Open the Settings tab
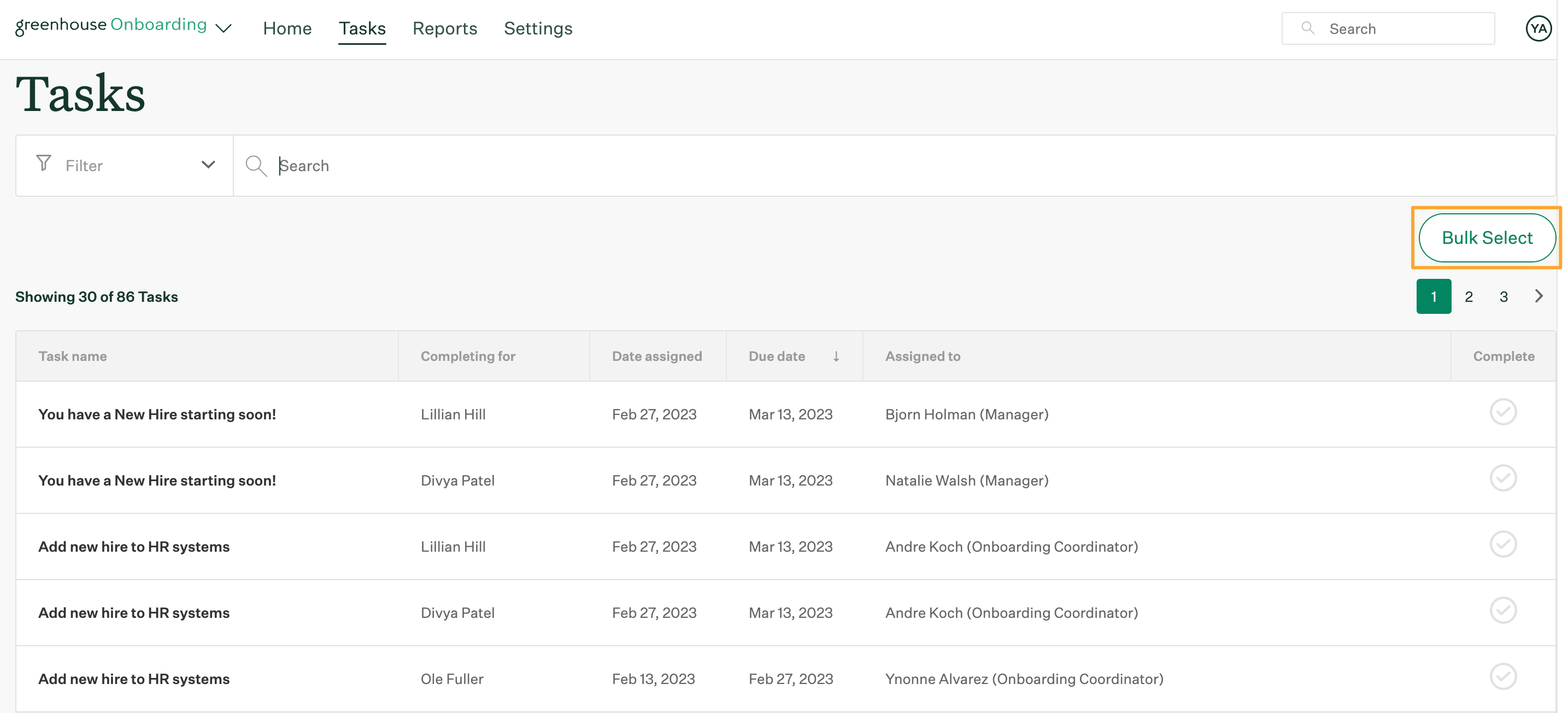Viewport: 1568px width, 713px height. (x=537, y=28)
